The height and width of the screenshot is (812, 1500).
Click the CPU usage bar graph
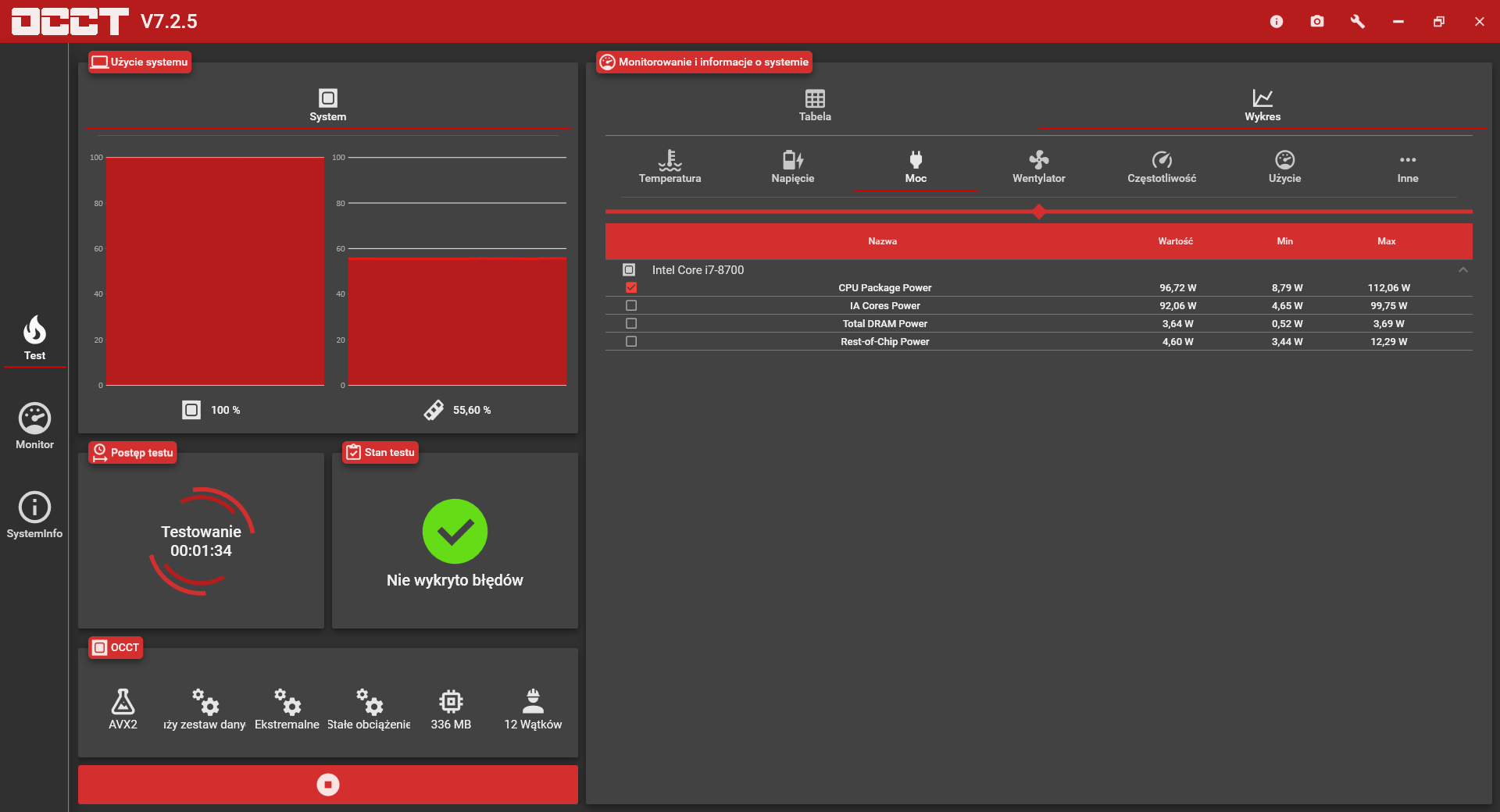coord(215,271)
